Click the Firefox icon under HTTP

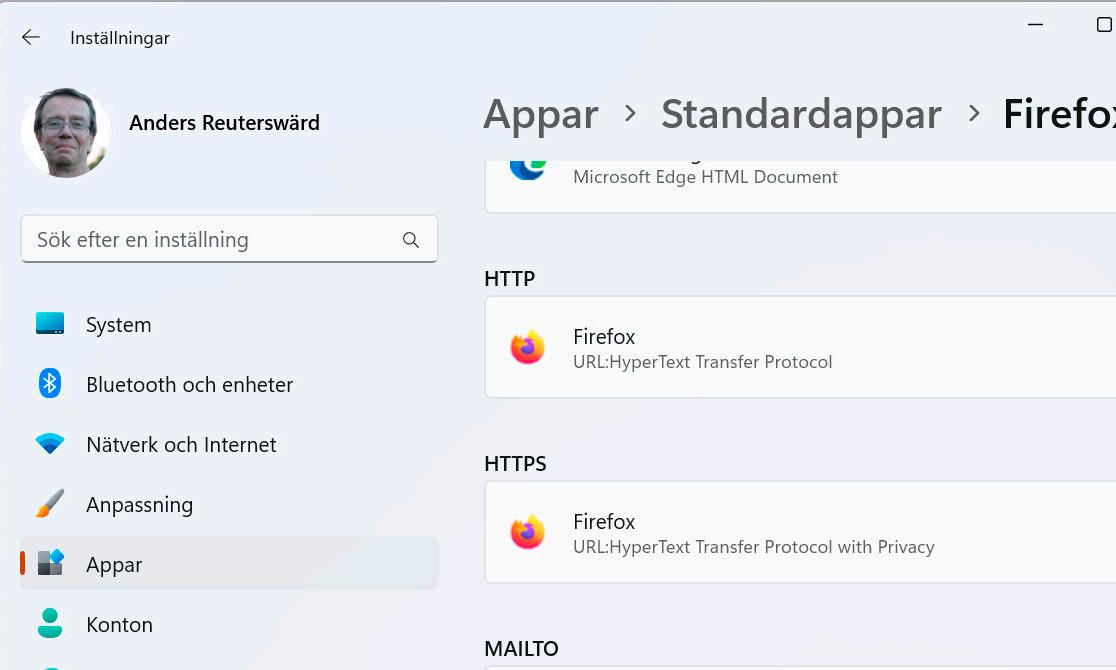point(527,347)
